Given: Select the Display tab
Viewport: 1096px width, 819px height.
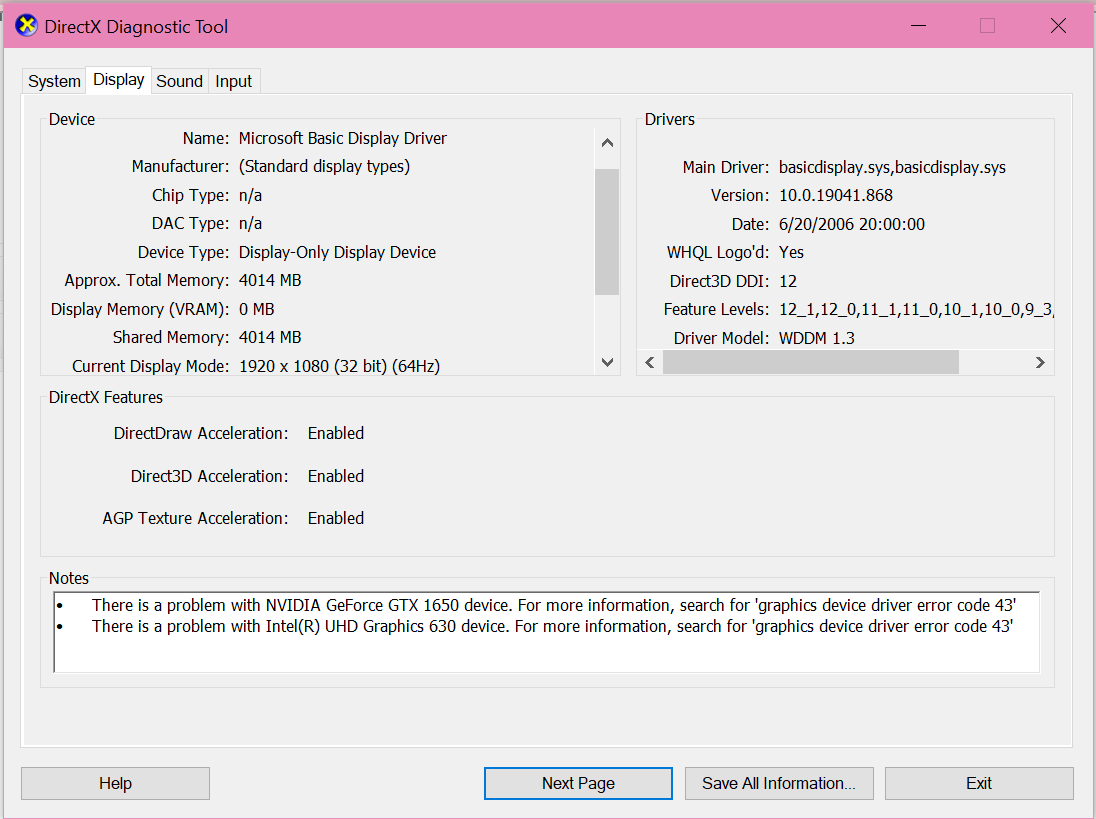Looking at the screenshot, I should tap(118, 80).
